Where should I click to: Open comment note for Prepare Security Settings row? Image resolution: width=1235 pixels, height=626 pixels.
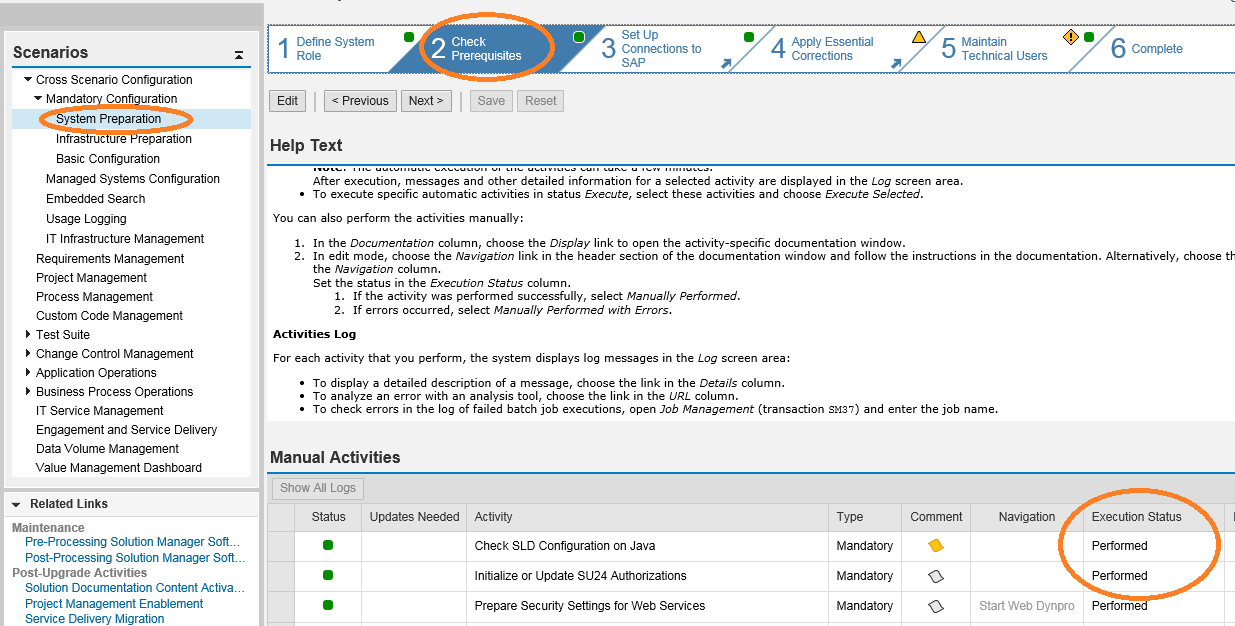tap(936, 606)
